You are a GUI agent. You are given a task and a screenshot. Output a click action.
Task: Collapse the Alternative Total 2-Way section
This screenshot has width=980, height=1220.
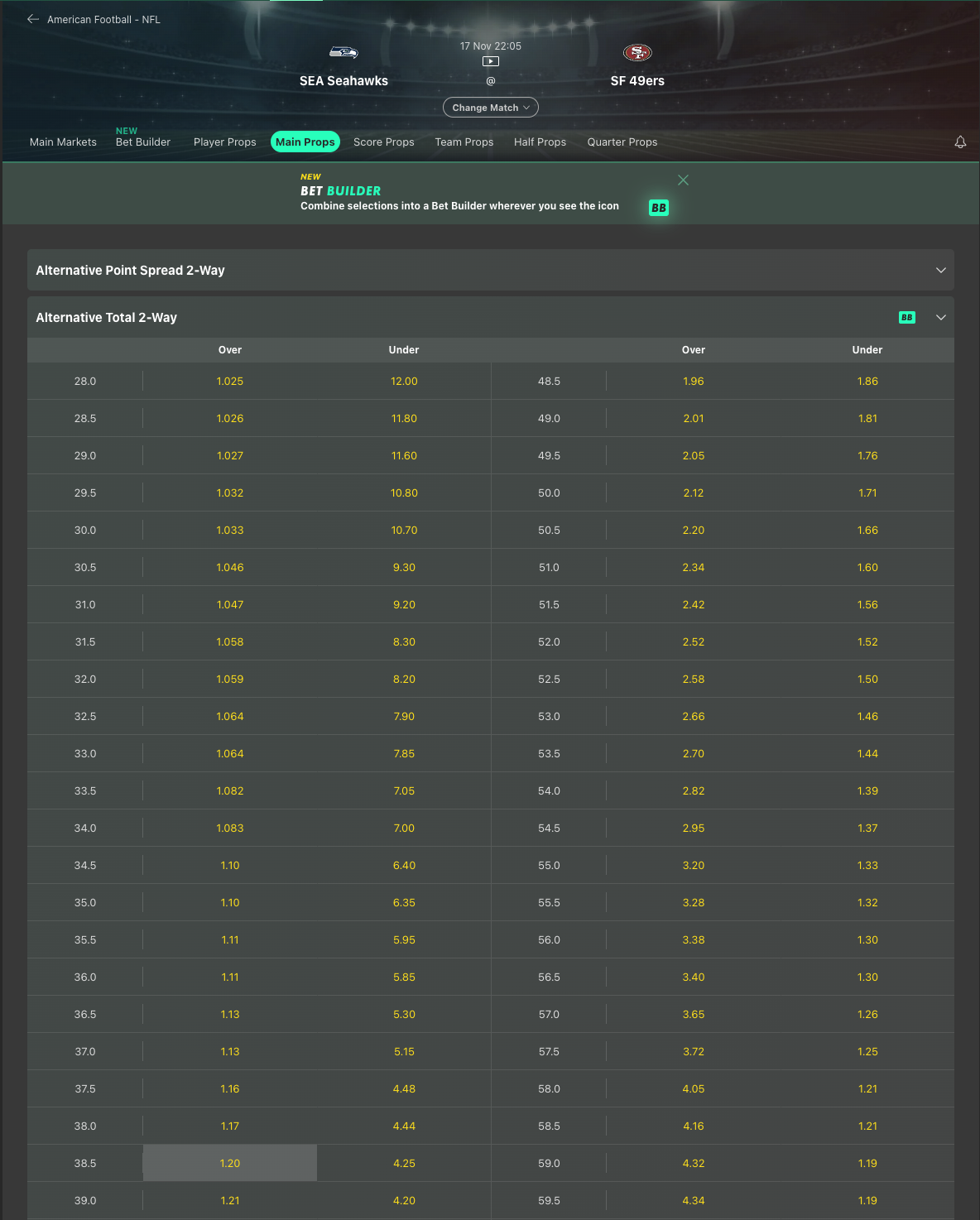(x=940, y=318)
